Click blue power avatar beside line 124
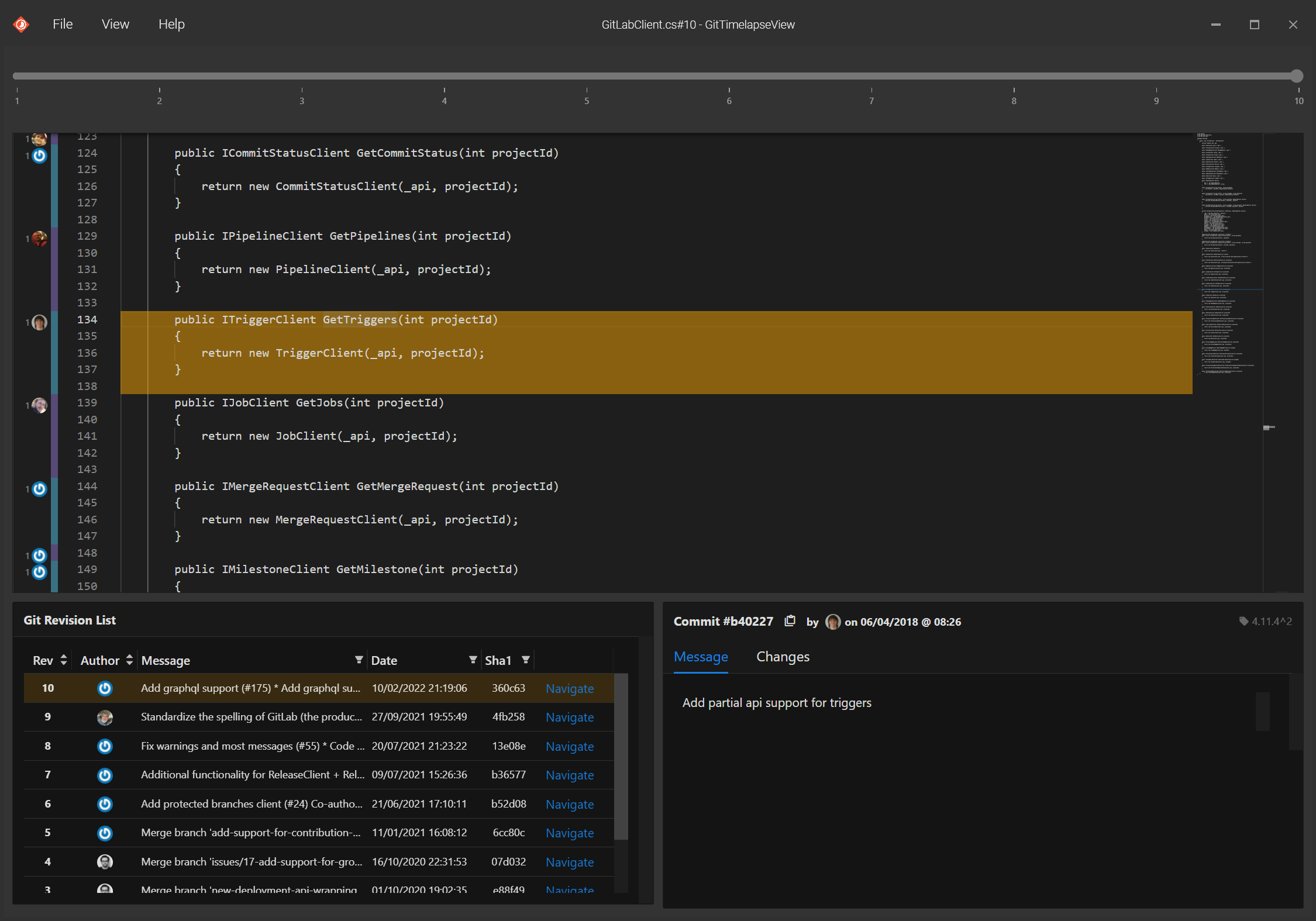This screenshot has width=1316, height=921. tap(39, 156)
